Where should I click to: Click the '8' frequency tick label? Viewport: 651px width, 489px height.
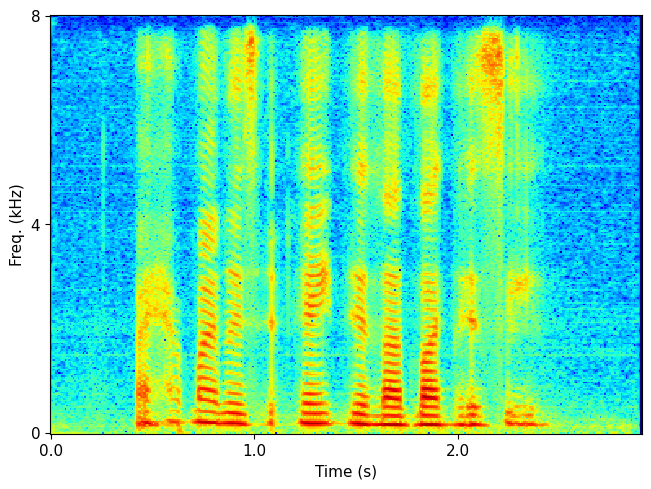(36, 17)
